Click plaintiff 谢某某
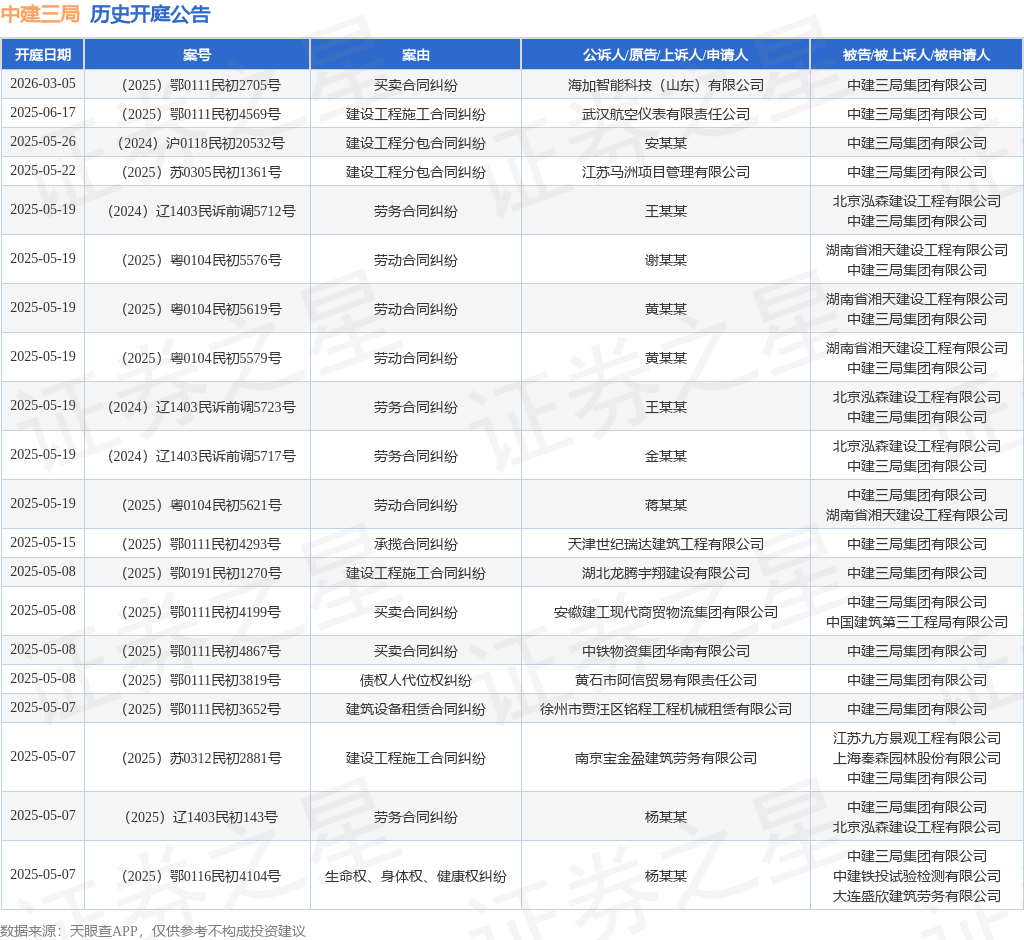Viewport: 1024px width, 940px height. tap(665, 260)
